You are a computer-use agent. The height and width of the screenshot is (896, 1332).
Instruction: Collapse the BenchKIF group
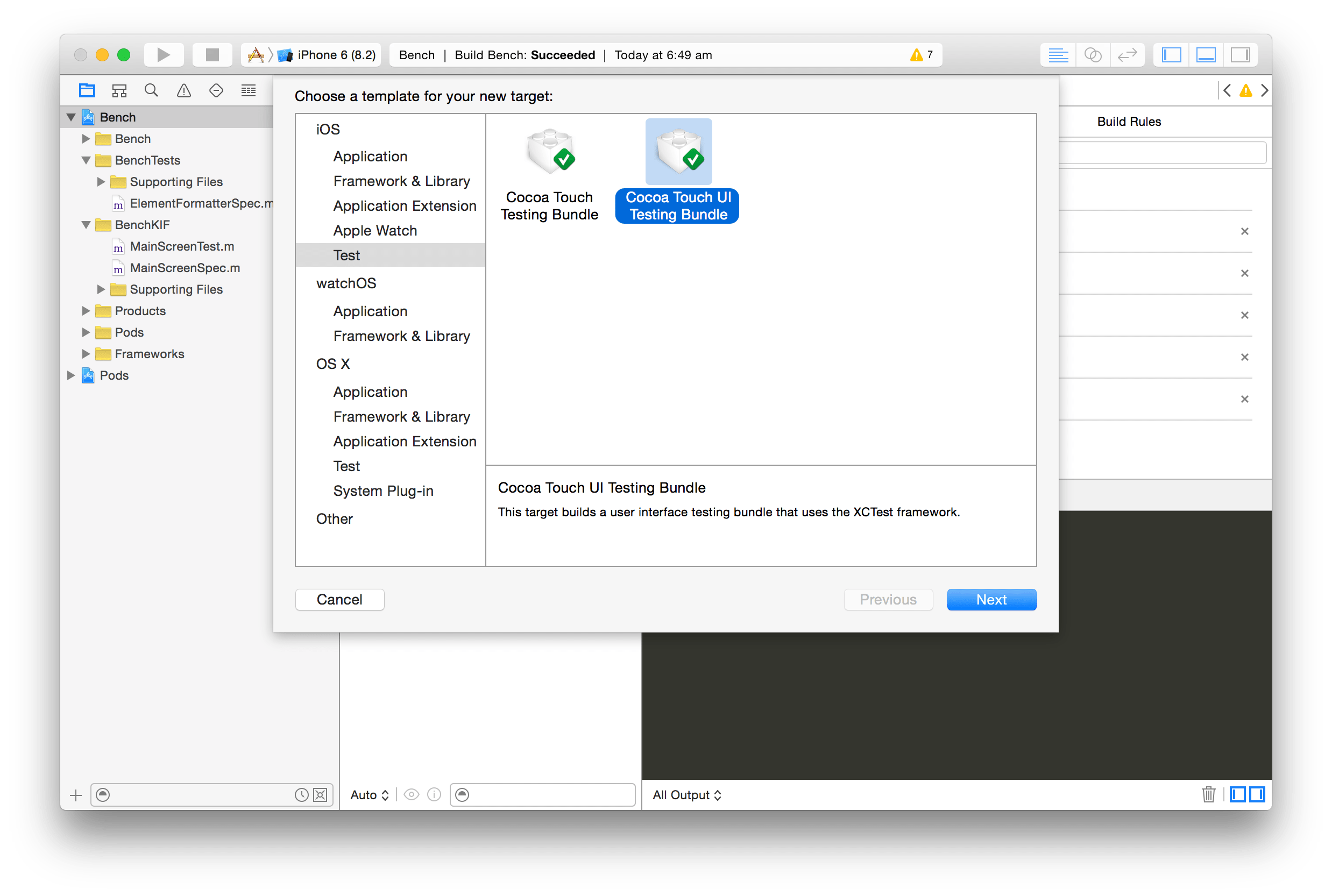(86, 225)
